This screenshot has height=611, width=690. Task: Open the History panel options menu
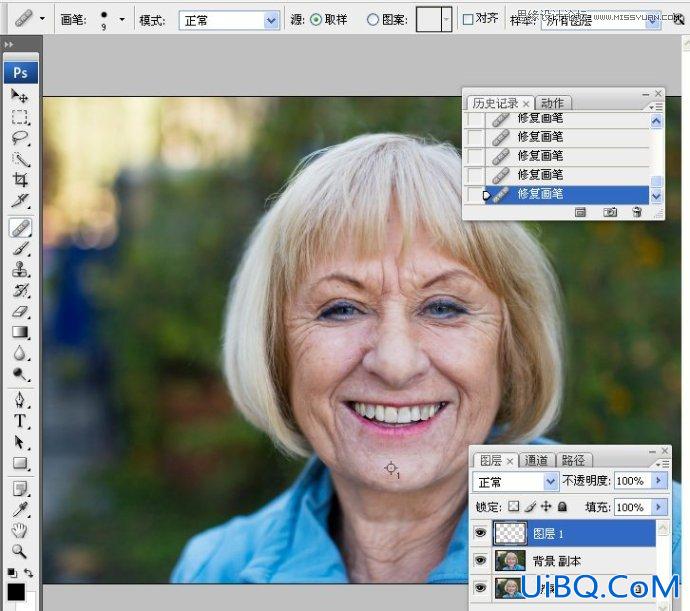[x=656, y=107]
